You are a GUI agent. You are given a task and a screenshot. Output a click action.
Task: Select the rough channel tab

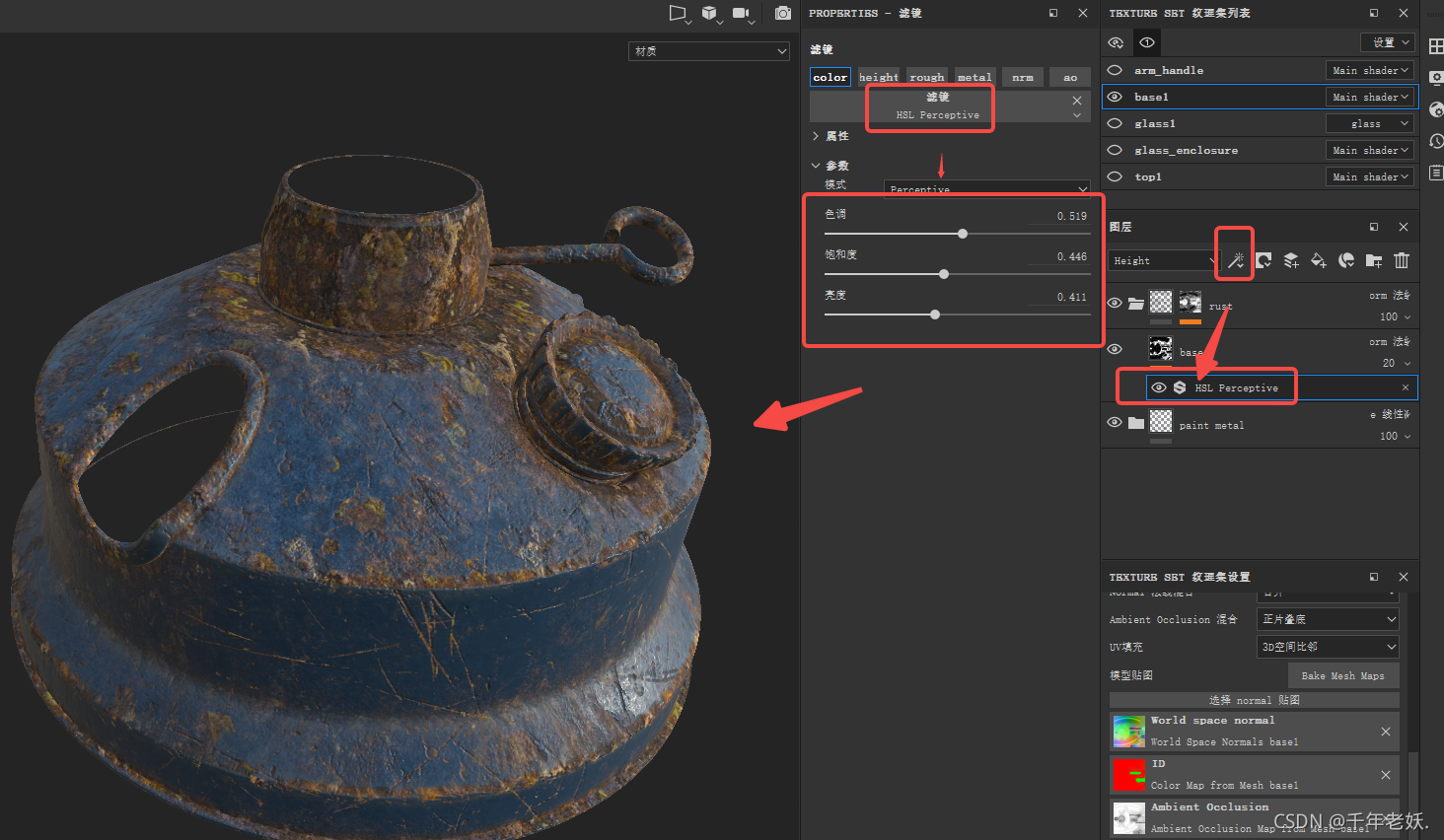[927, 77]
